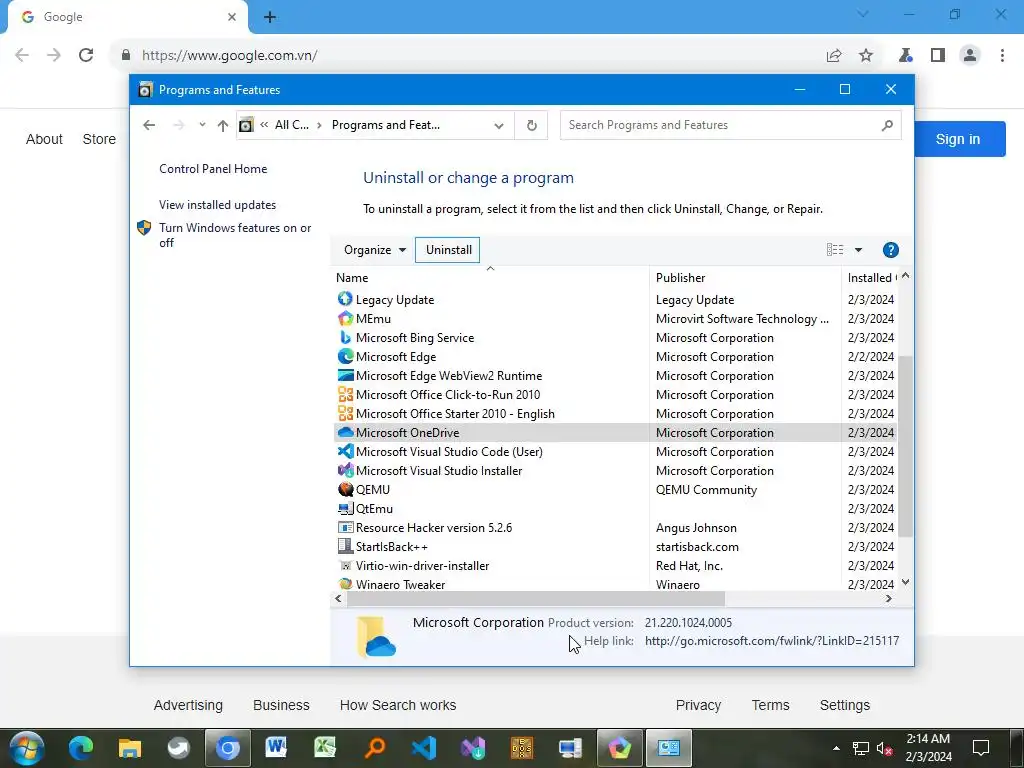The image size is (1024, 768).
Task: Open the About link on Google page
Action: 44,139
